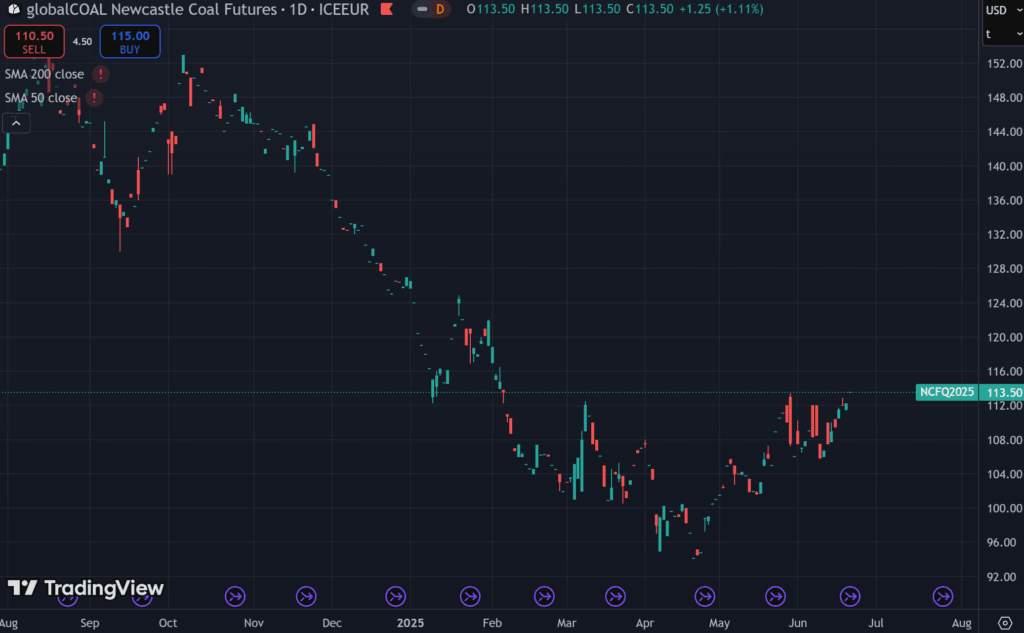Viewport: 1024px width, 633px height.
Task: Click the SMA 50 close error icon
Action: pyautogui.click(x=94, y=98)
